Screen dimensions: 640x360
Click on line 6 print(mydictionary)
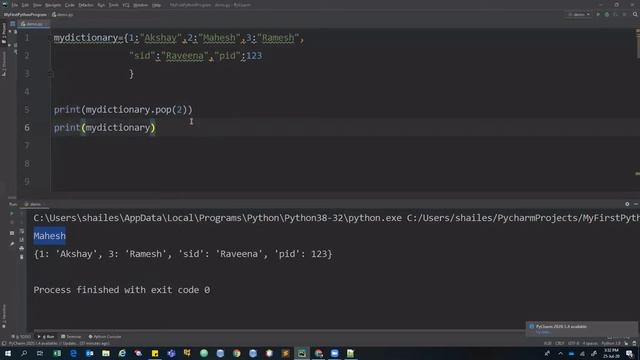[x=104, y=127]
